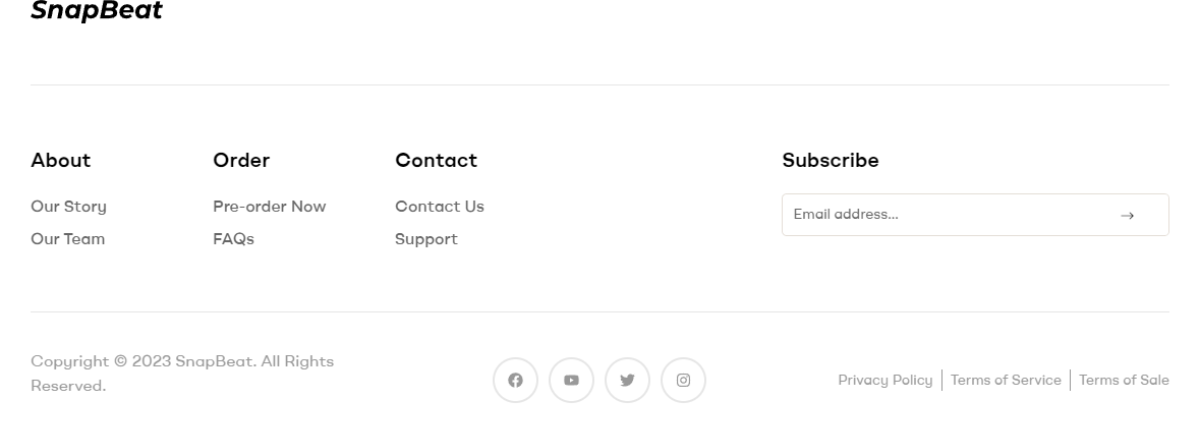Click the Order footer heading

[242, 160]
